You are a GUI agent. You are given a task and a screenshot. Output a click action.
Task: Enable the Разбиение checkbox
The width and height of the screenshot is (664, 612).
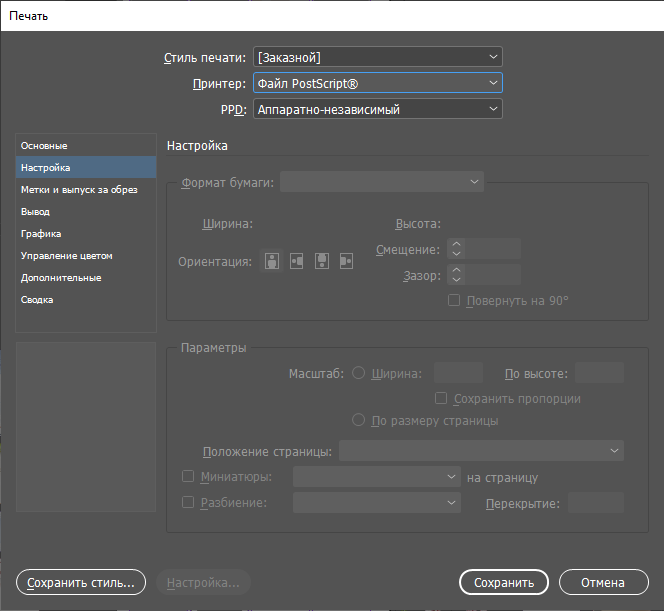coord(188,502)
